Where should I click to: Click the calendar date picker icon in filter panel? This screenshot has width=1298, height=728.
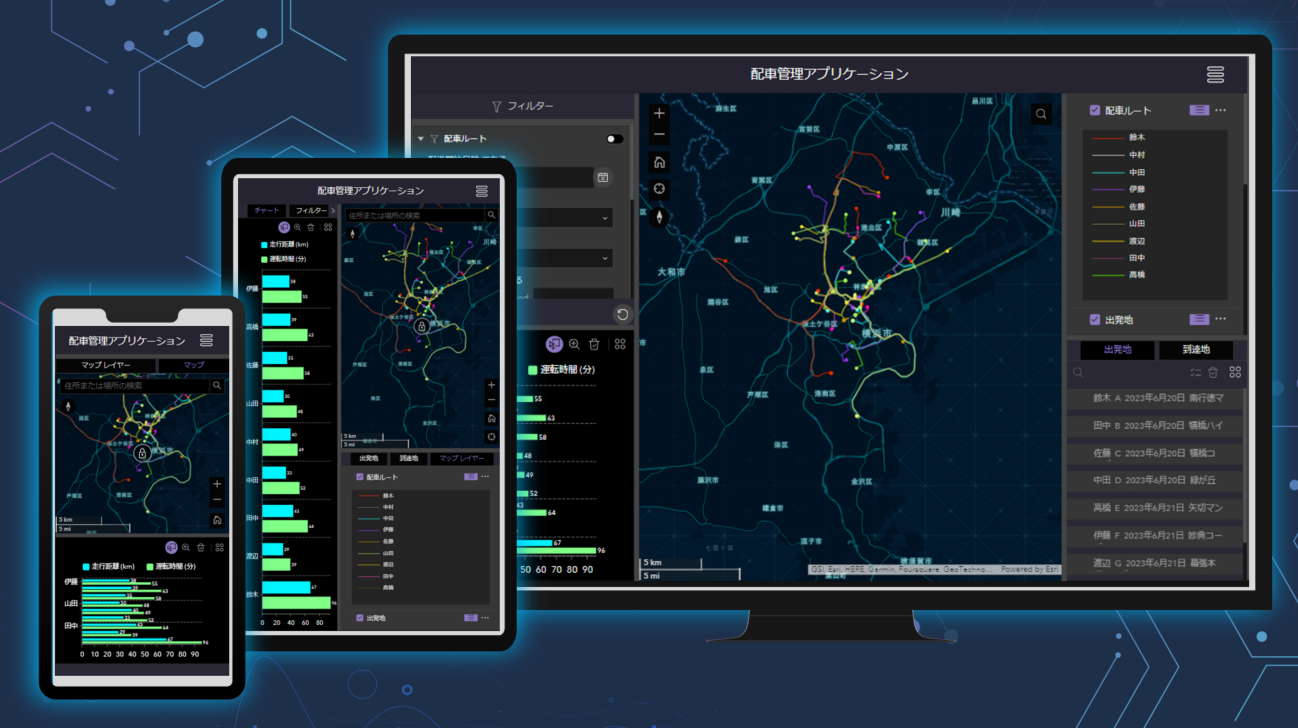click(x=603, y=177)
